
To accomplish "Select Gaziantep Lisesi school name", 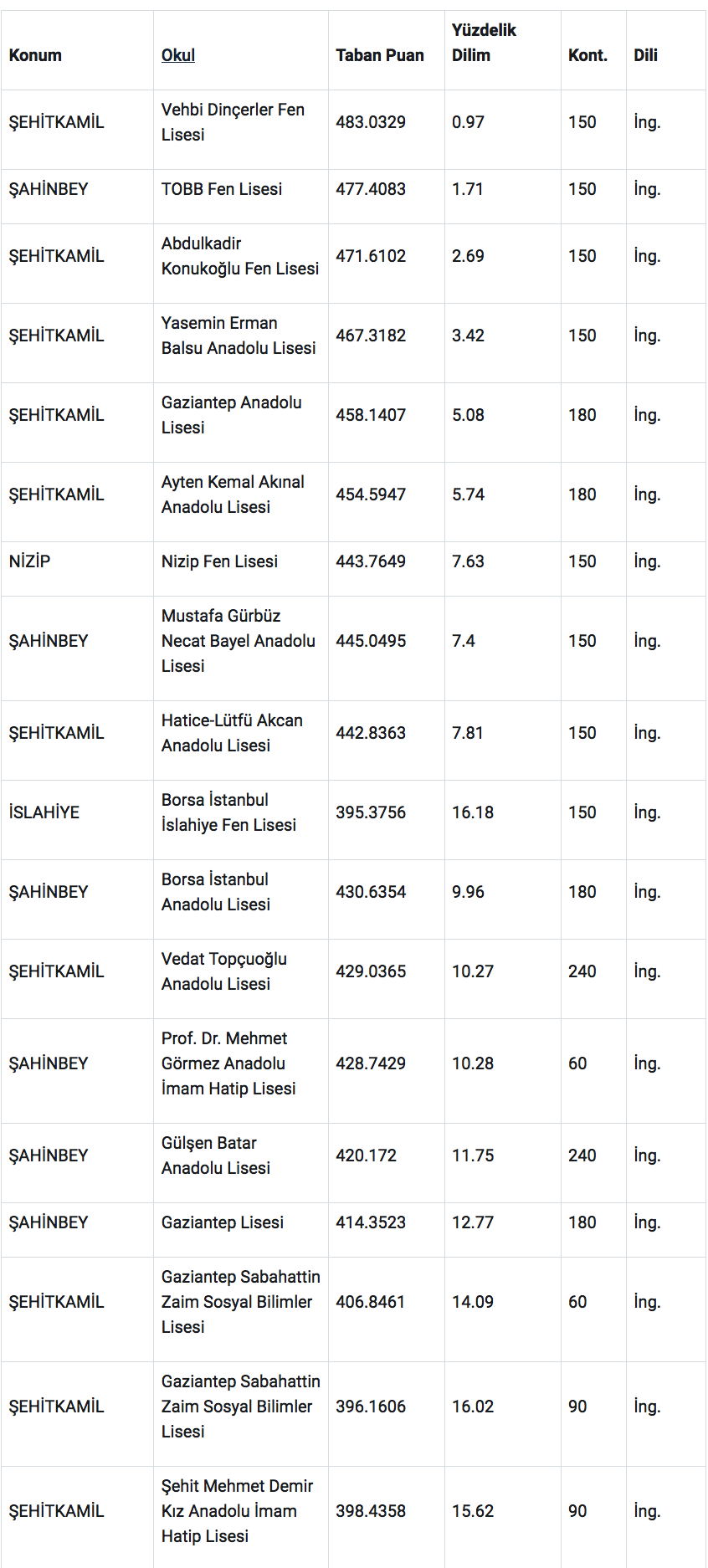I will pos(223,1222).
